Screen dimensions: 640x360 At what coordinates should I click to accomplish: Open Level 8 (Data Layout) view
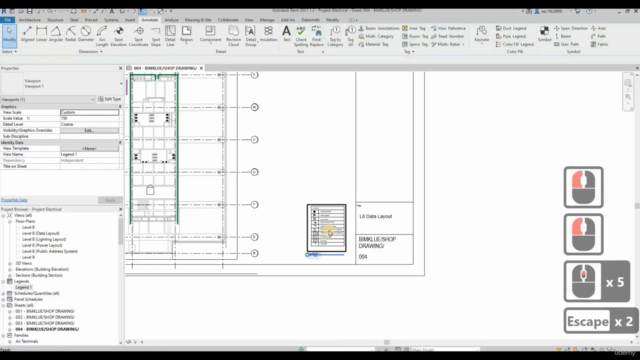pos(40,233)
